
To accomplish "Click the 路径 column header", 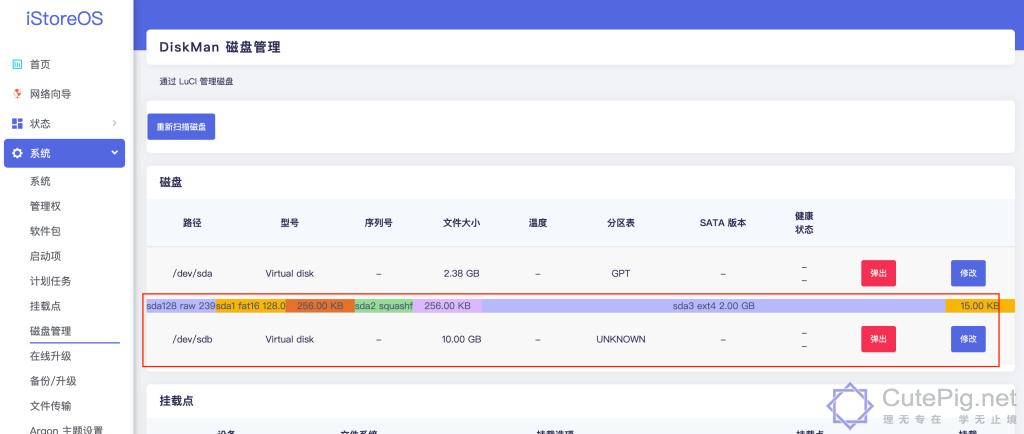I will [192, 223].
